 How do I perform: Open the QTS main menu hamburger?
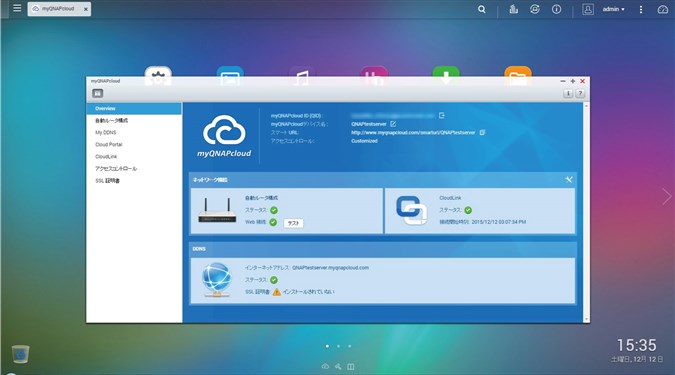pyautogui.click(x=17, y=8)
